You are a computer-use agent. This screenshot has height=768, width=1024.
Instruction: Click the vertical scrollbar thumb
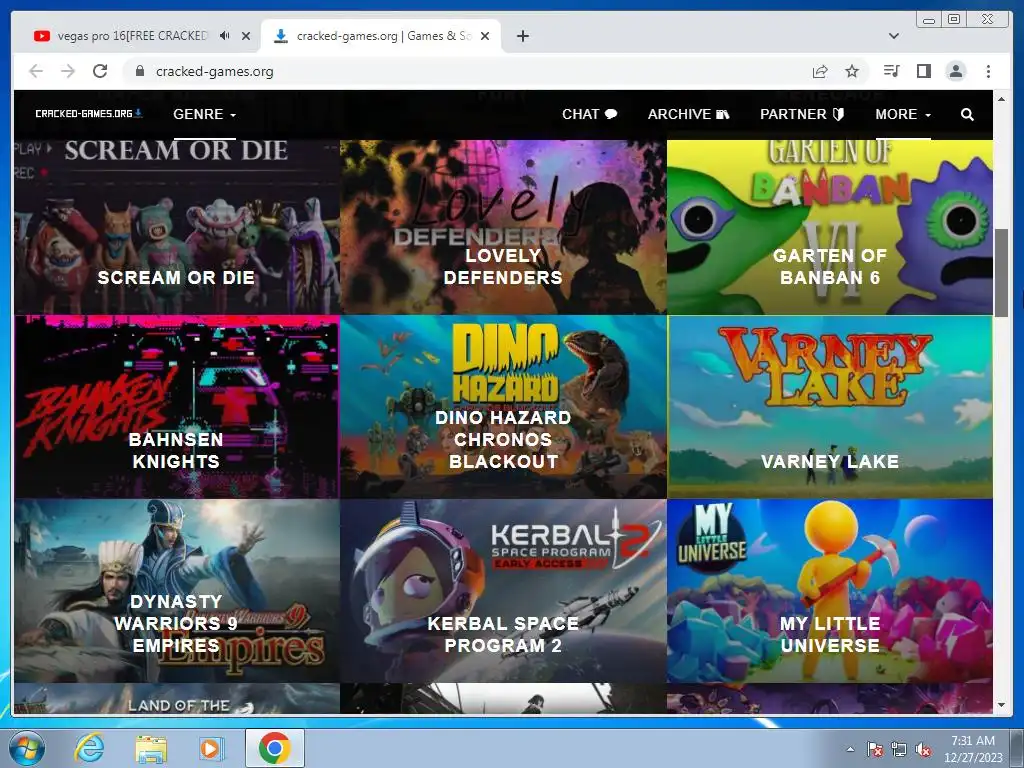1001,272
